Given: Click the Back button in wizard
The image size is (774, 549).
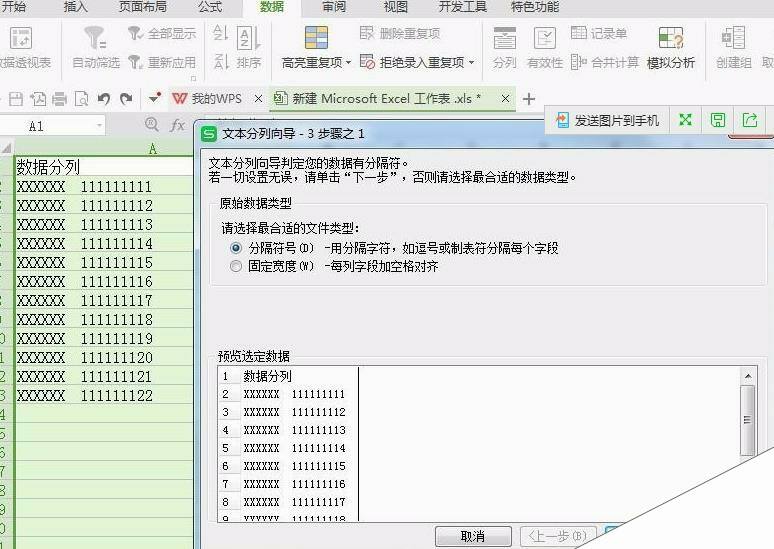Looking at the screenshot, I should pos(558,536).
